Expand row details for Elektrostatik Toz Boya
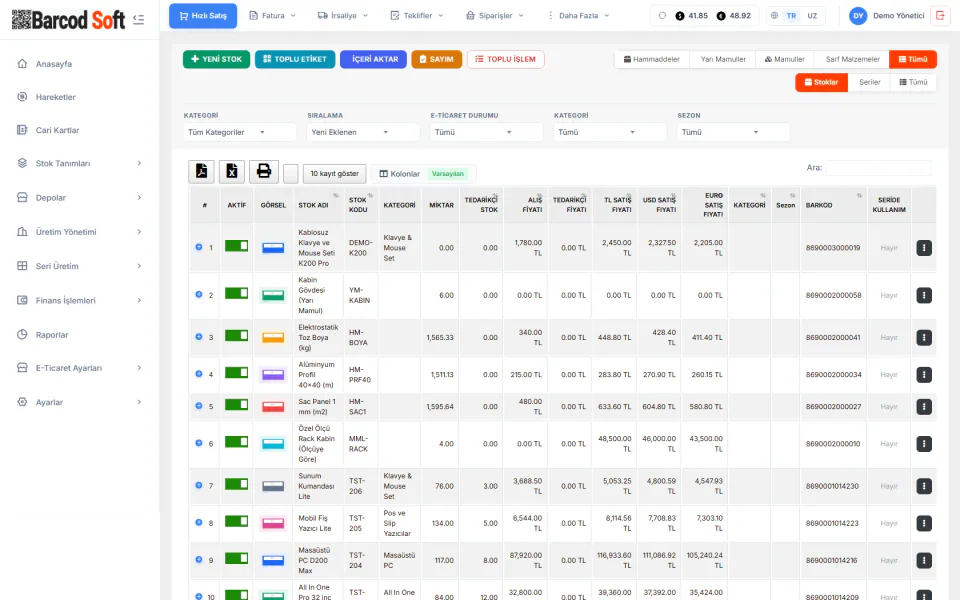Viewport: 960px width, 600px height. coord(199,337)
